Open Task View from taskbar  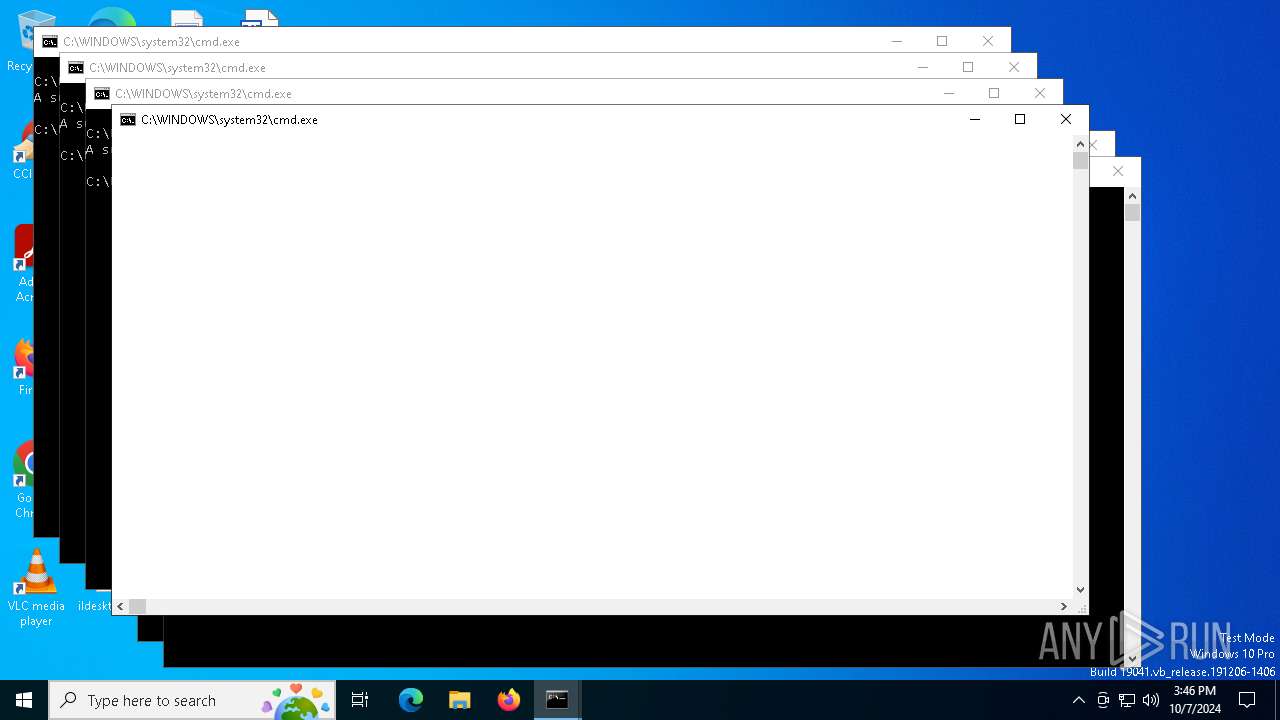point(360,700)
